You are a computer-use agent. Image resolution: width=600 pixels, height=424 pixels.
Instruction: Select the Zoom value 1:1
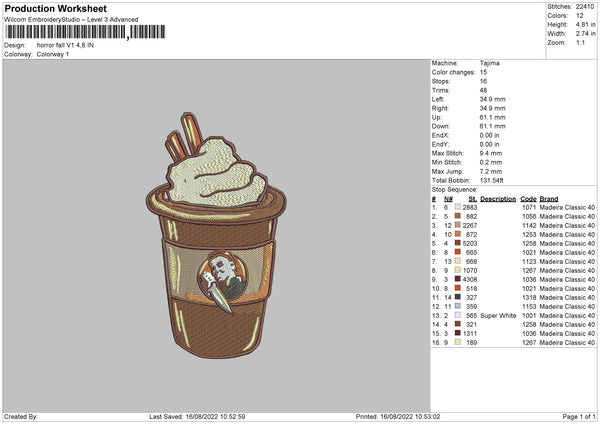pos(580,42)
